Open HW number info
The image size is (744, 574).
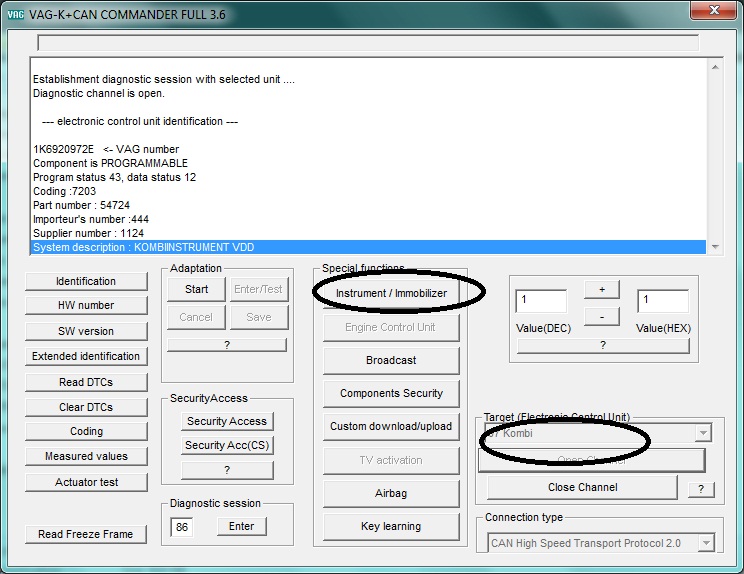click(x=86, y=306)
